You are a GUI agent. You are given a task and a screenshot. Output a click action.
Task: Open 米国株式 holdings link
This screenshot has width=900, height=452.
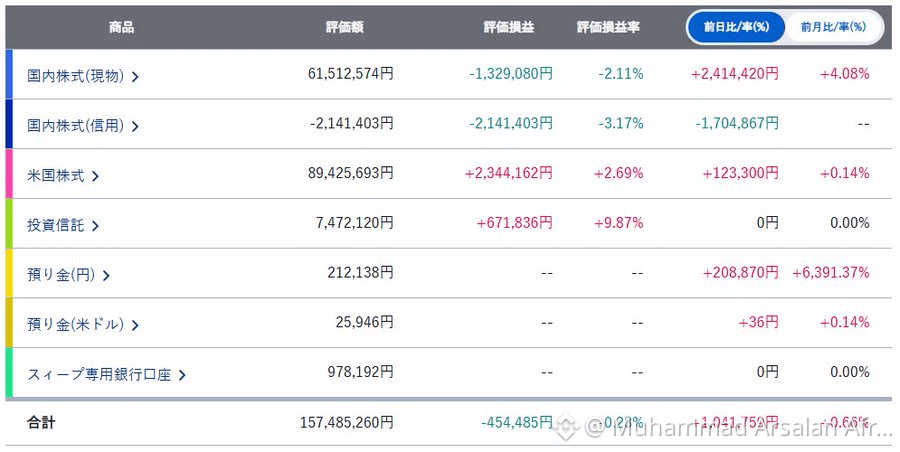click(x=56, y=175)
